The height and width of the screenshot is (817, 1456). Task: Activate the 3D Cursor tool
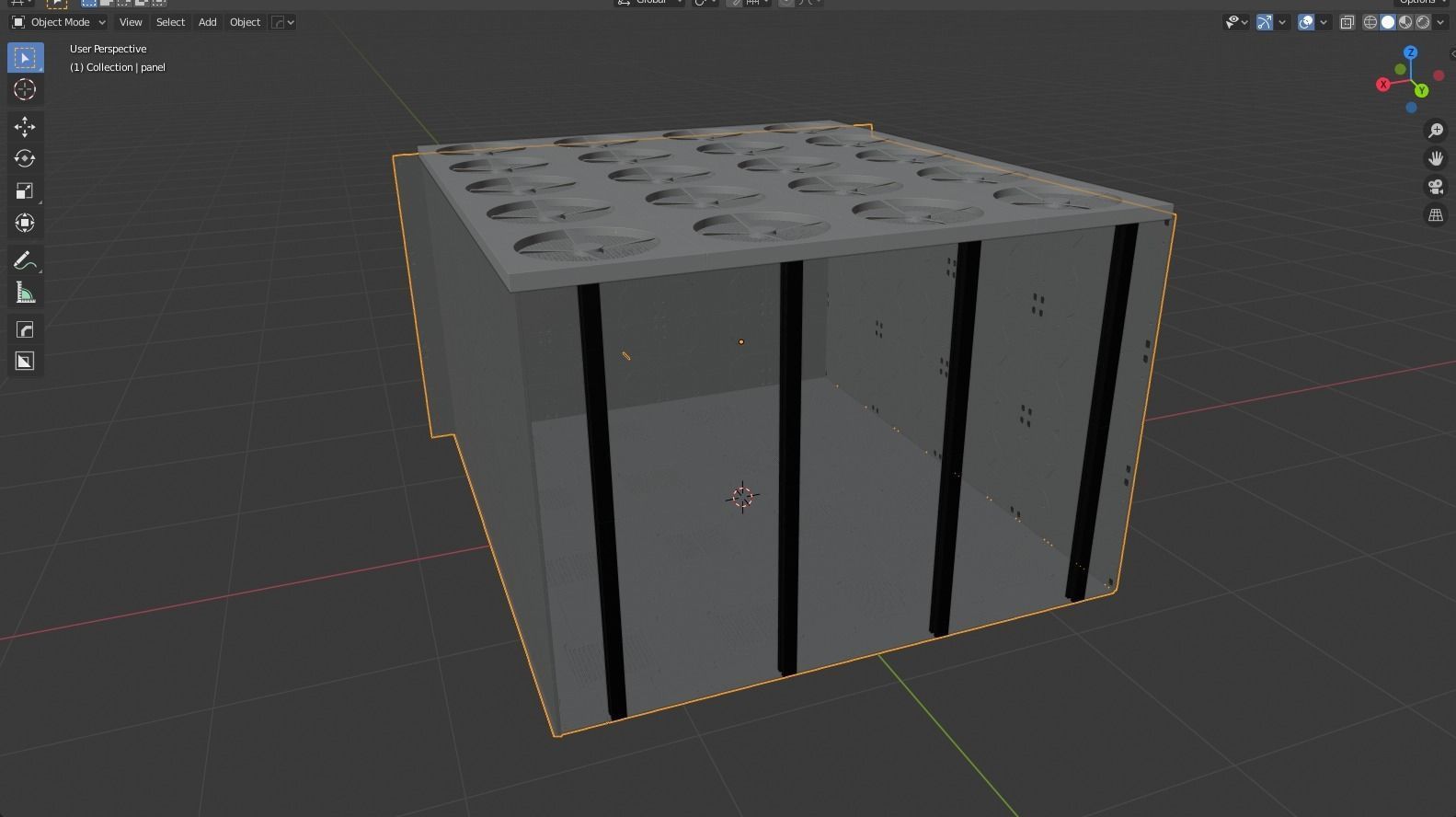pos(25,89)
